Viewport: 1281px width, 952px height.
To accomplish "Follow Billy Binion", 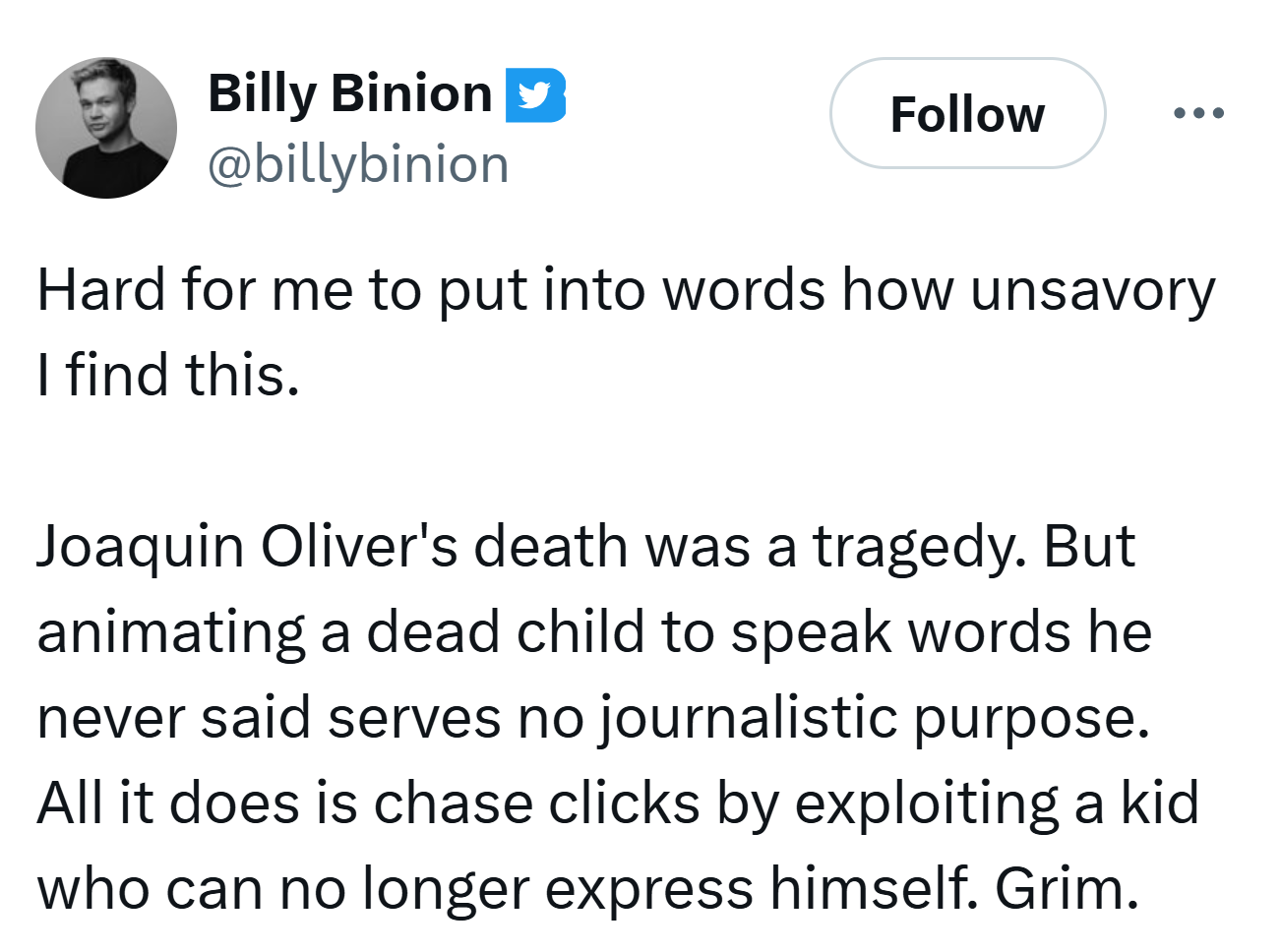I will tap(967, 114).
